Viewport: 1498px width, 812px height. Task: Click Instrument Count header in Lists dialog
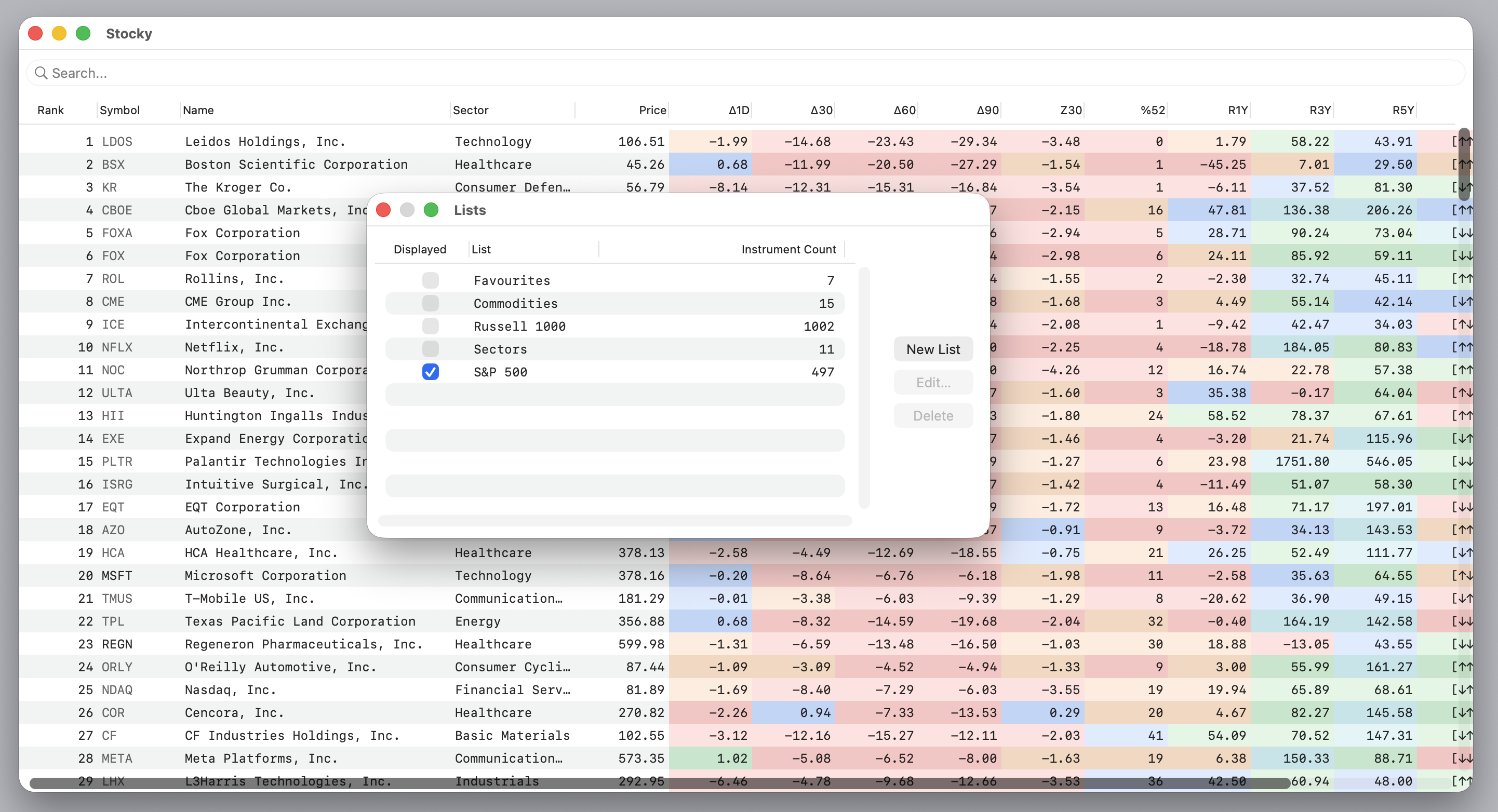tap(788, 249)
